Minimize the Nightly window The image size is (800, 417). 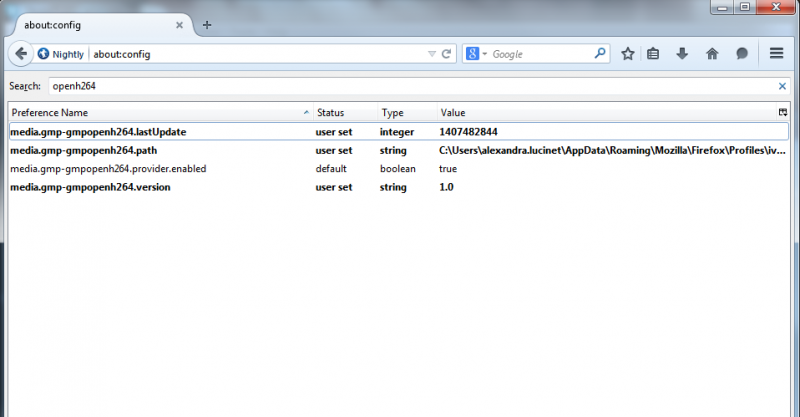click(722, 7)
